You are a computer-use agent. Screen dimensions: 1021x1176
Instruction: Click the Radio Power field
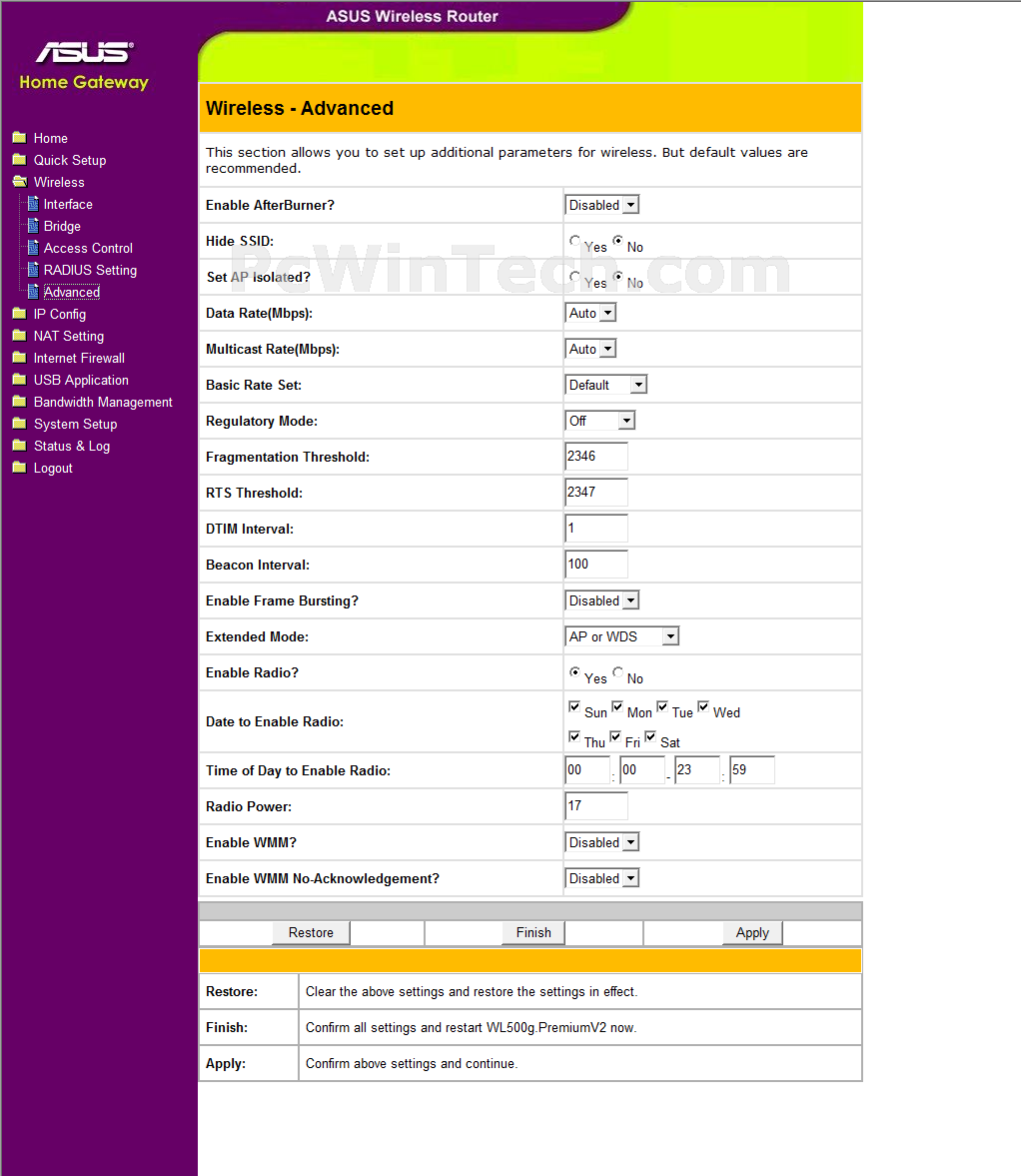click(596, 805)
